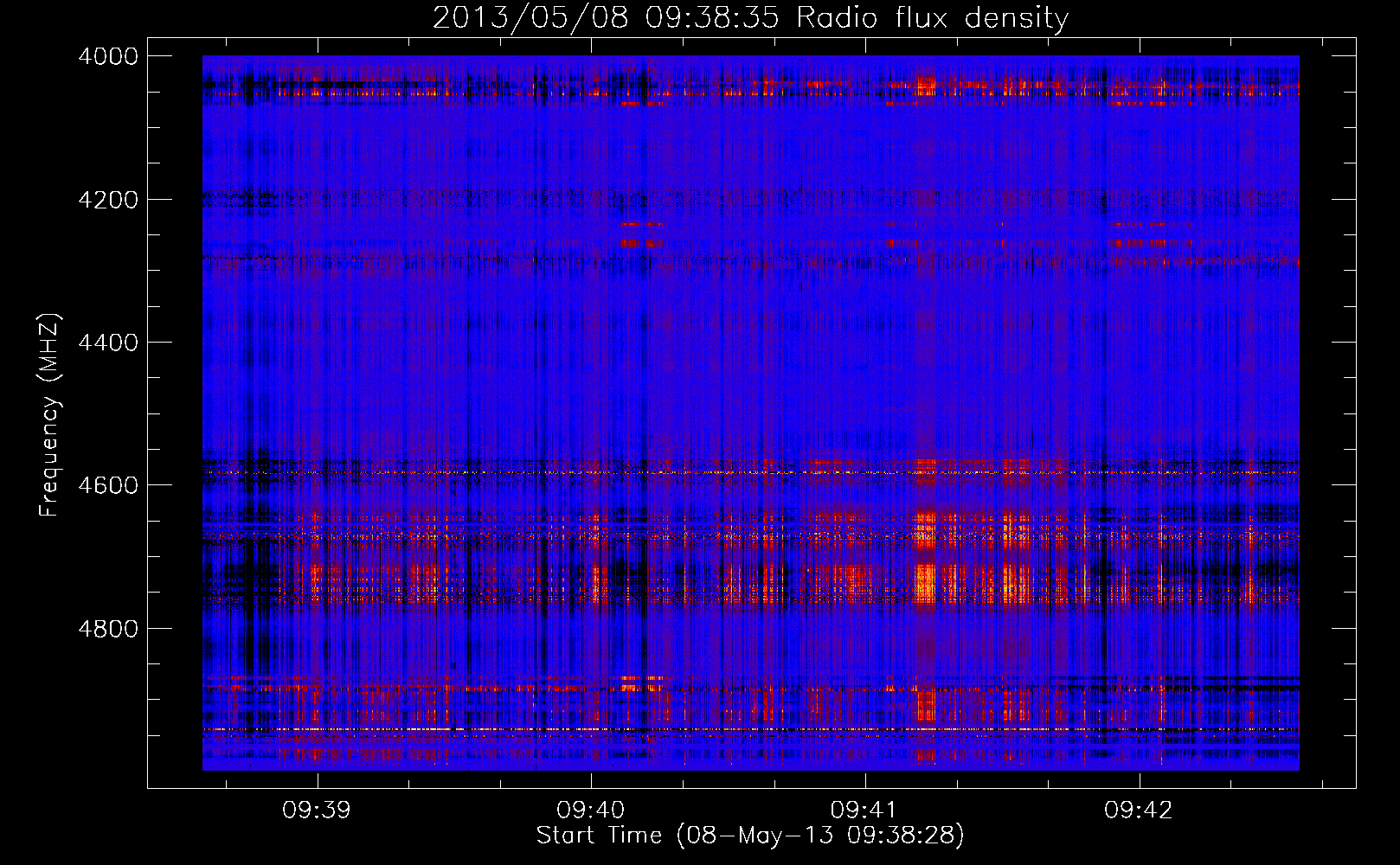Image resolution: width=1400 pixels, height=865 pixels.
Task: Click the 09:40 time tick label
Action: [x=591, y=810]
